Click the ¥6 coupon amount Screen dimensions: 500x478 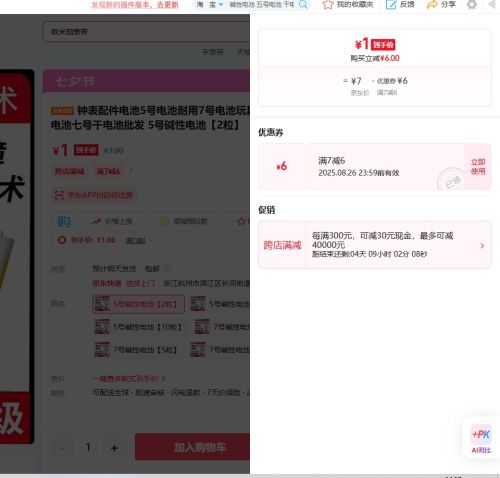click(282, 166)
